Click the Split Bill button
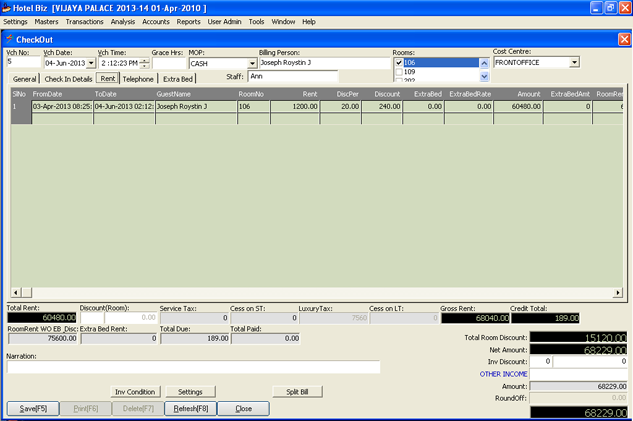Screen dimensions: 633x421 298,392
